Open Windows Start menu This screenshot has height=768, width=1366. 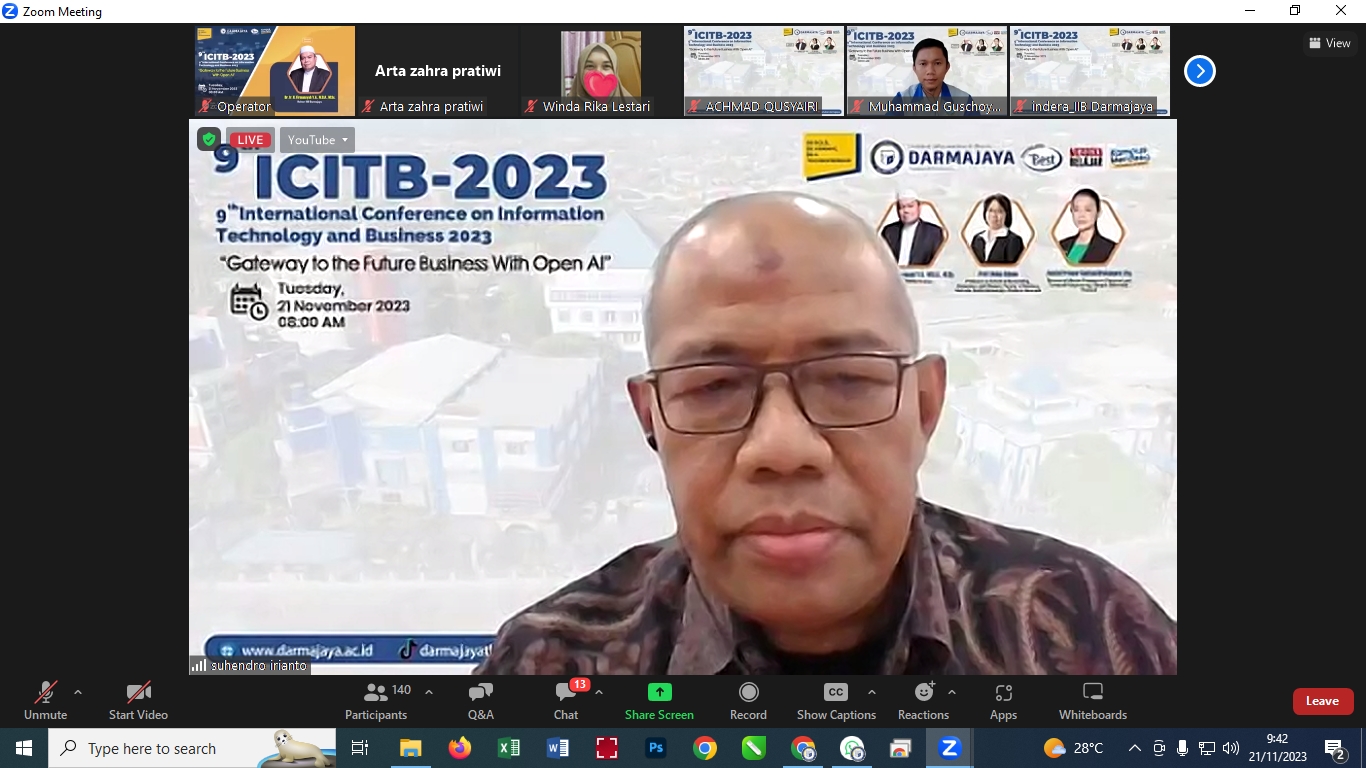coord(23,748)
